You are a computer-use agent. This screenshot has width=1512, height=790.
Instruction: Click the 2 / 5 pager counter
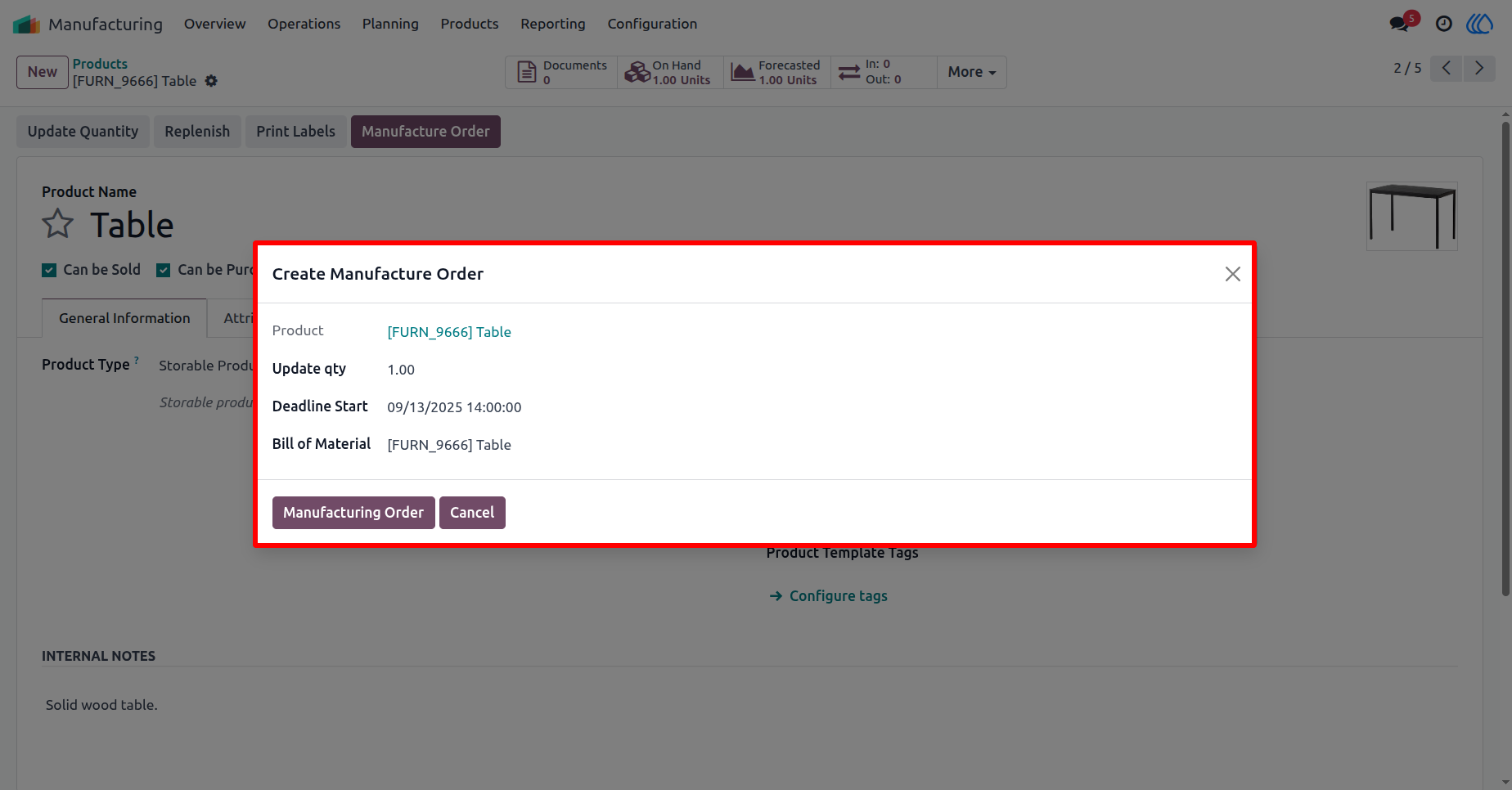click(x=1407, y=68)
